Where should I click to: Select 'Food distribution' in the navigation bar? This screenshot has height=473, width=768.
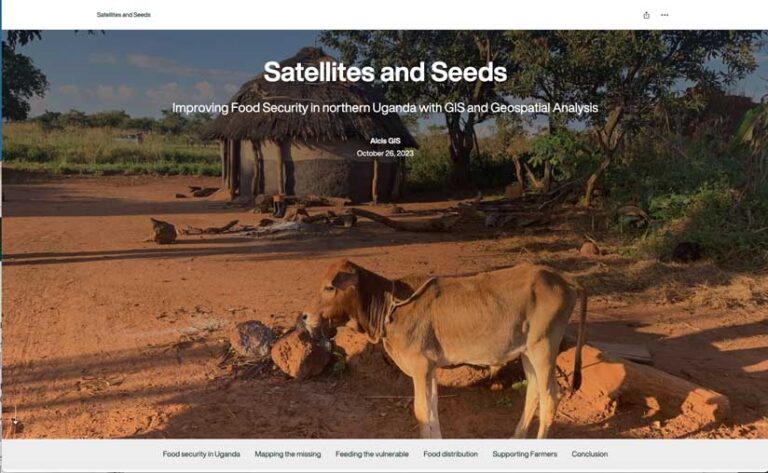450,454
